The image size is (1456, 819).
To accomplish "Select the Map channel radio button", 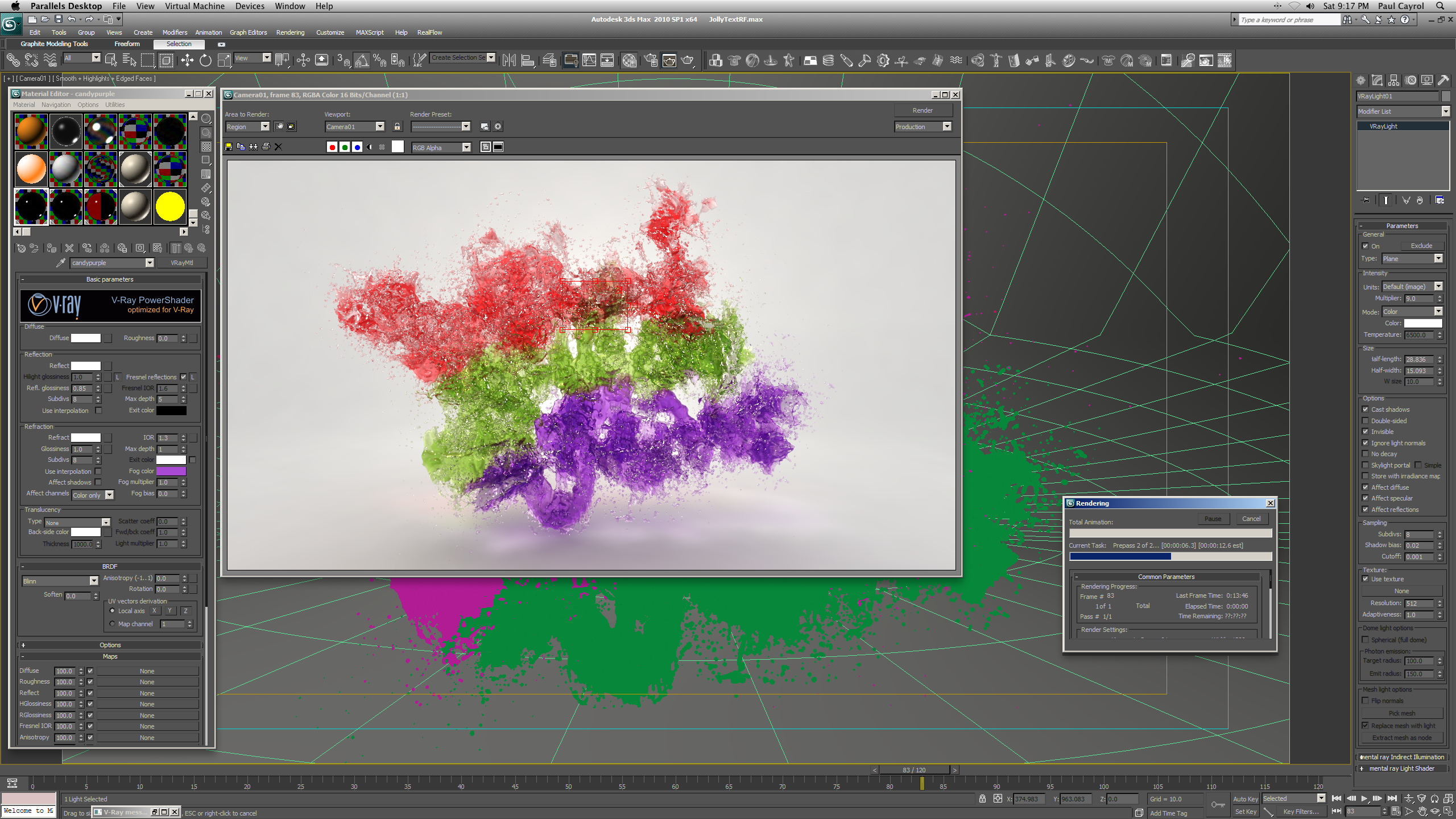I will (x=113, y=624).
